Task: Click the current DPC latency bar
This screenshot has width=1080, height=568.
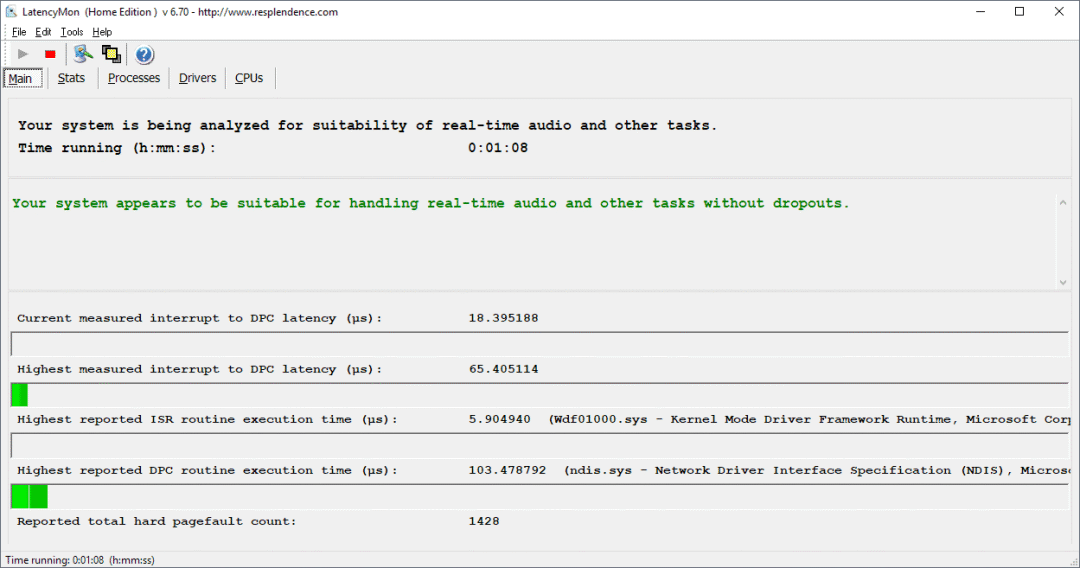Action: click(540, 344)
